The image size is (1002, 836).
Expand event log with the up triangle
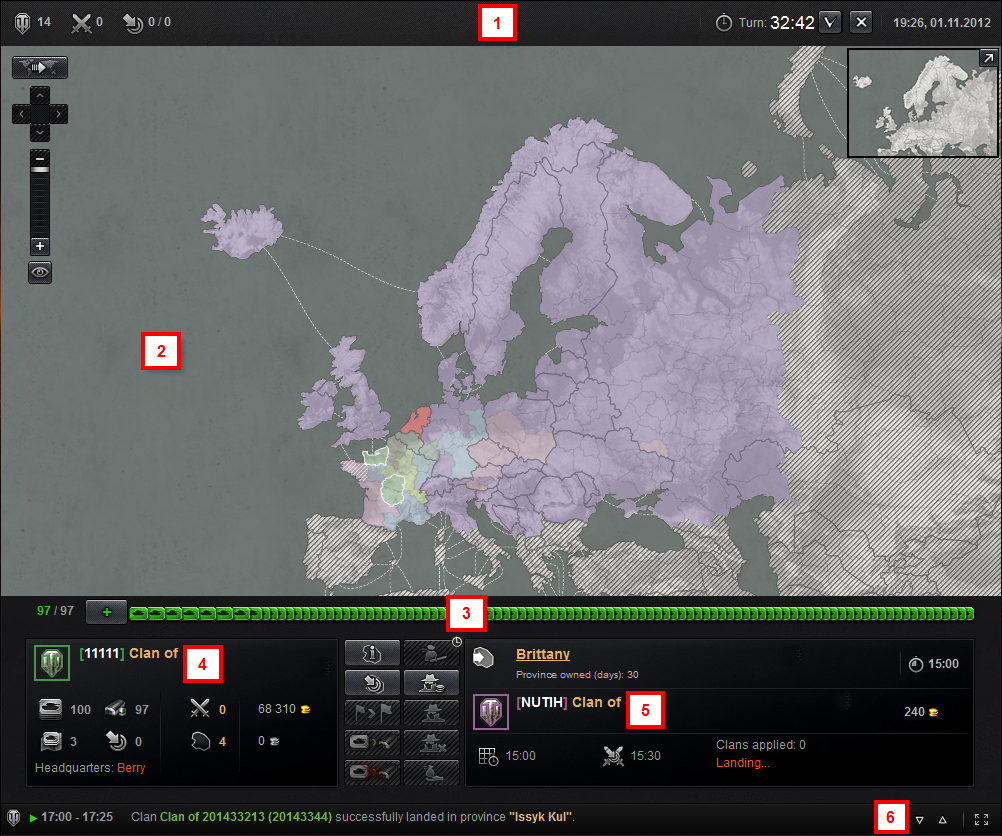tap(942, 819)
